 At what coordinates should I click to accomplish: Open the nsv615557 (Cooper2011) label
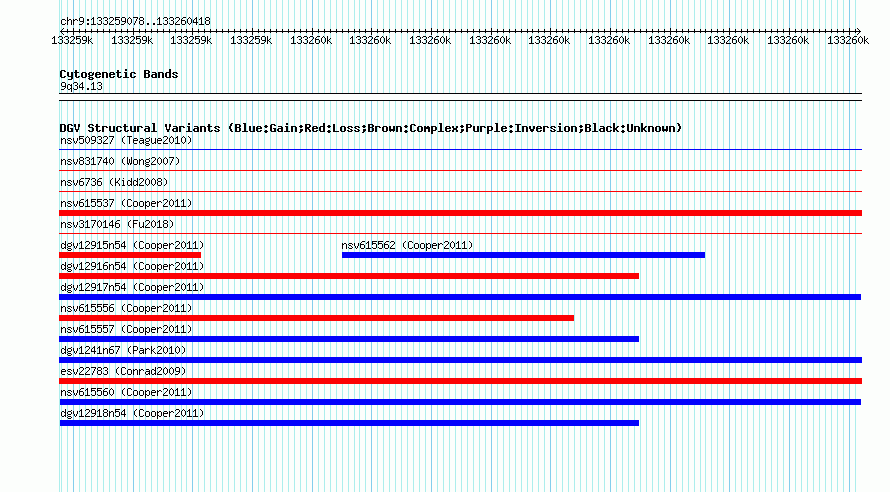[x=126, y=329]
